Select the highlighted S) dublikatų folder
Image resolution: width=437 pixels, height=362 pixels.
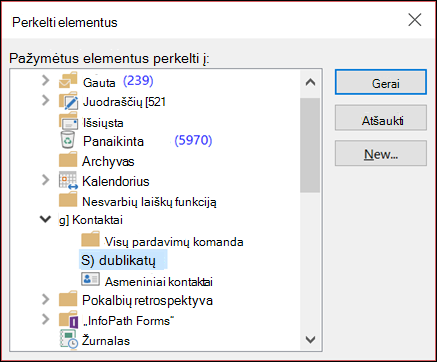pos(123,260)
